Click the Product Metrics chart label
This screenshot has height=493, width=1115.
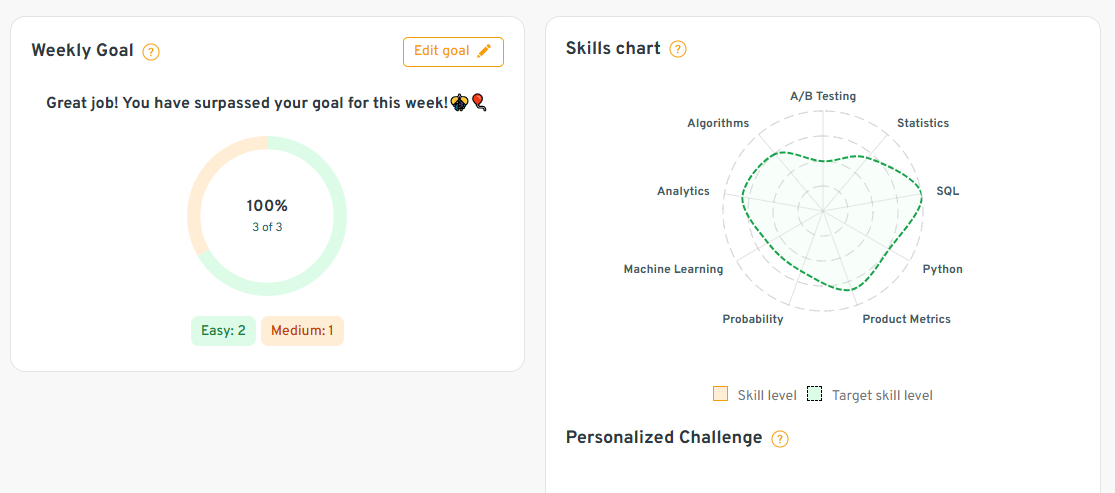[x=906, y=319]
